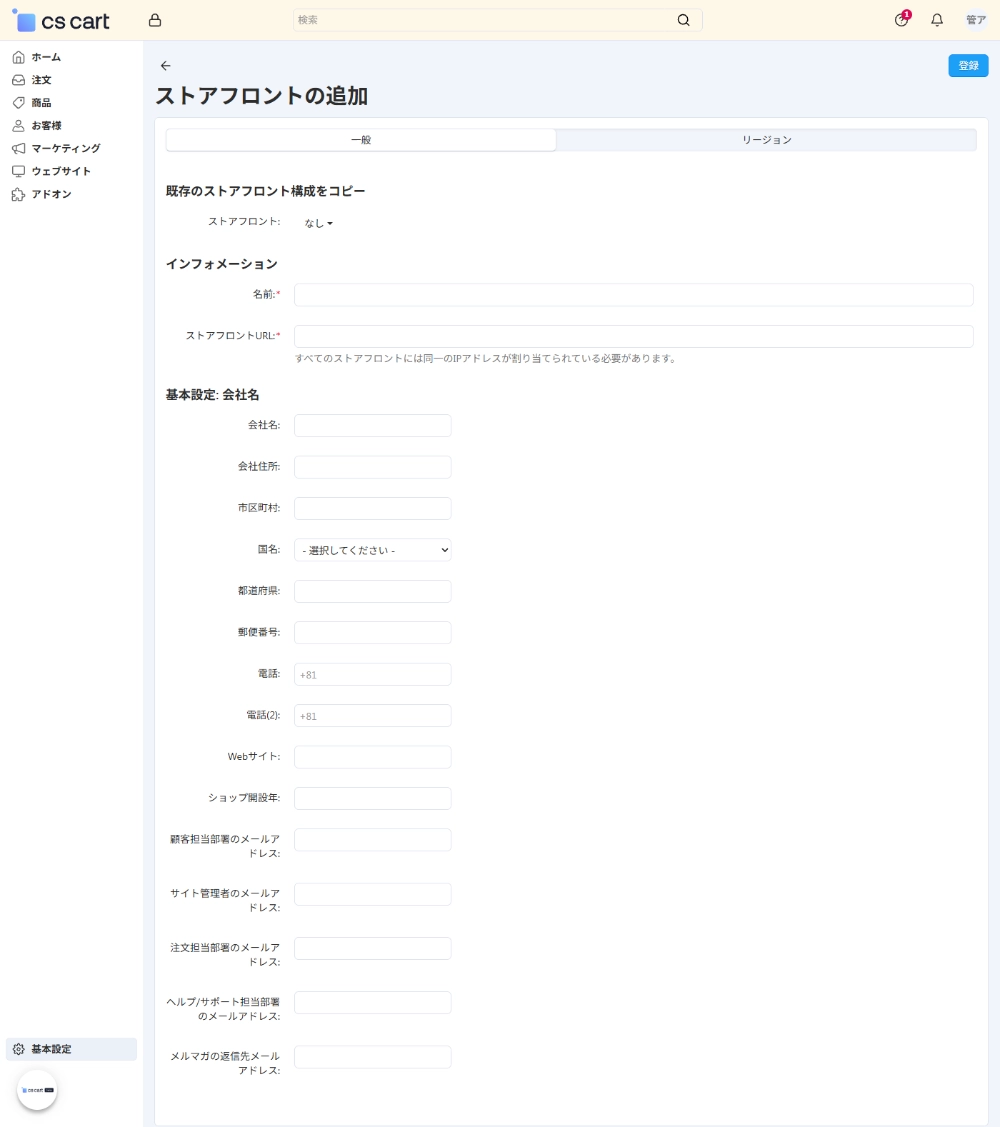Focus the ストアフロントURL field
Viewport: 1000px width, 1127px height.
pos(633,336)
